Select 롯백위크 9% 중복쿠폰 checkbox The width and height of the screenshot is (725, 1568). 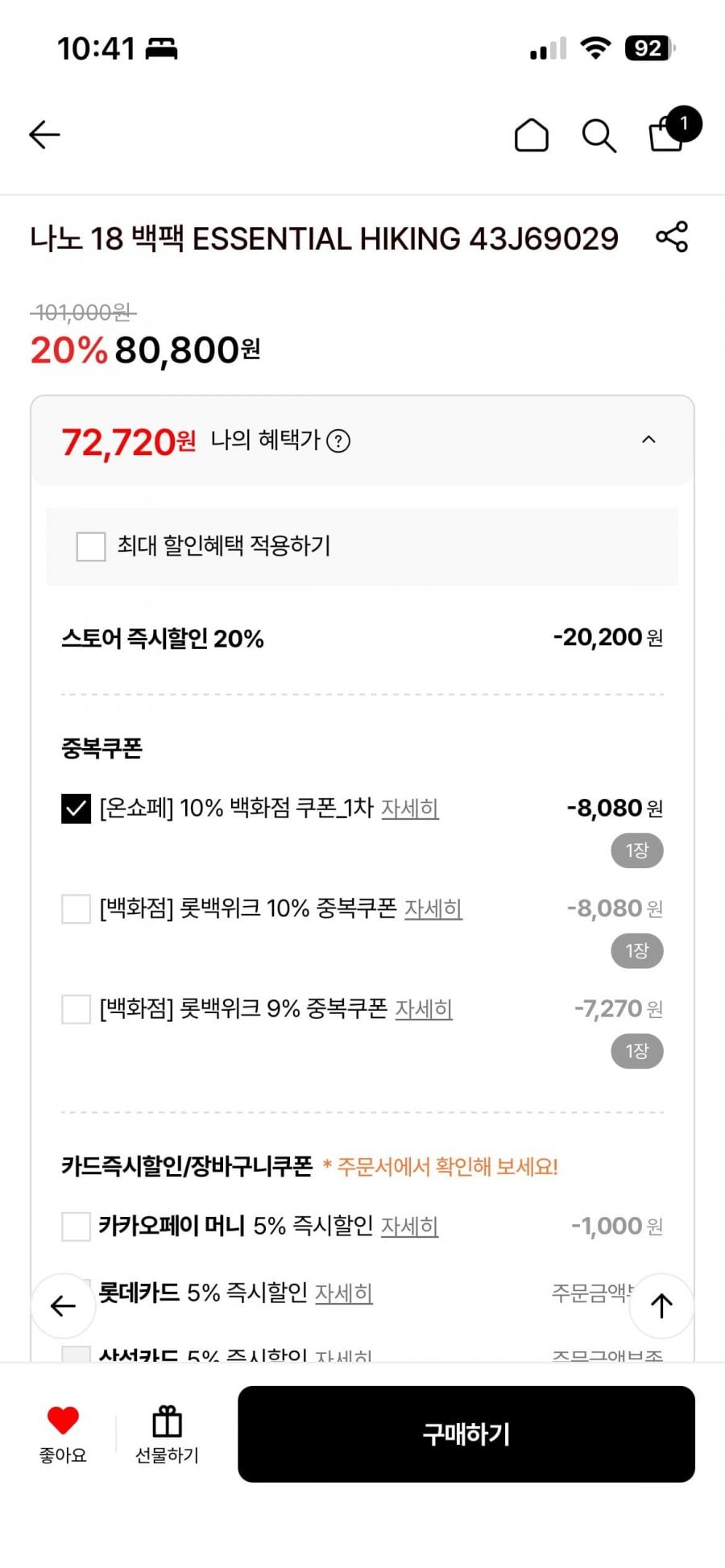77,1009
